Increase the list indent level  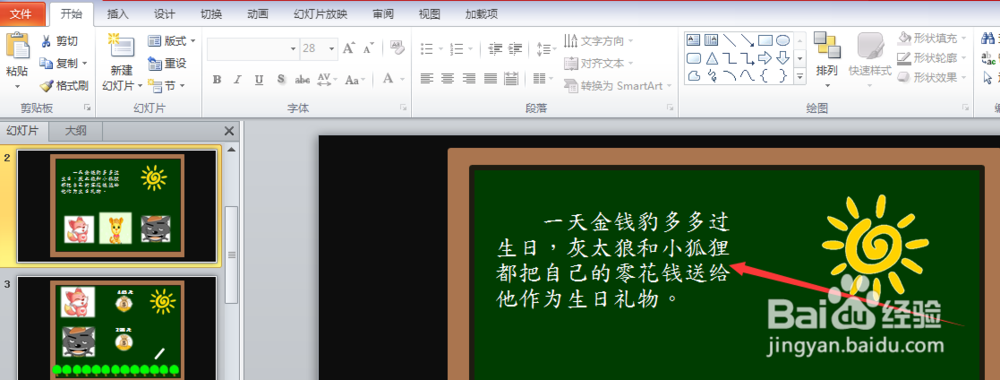(515, 48)
